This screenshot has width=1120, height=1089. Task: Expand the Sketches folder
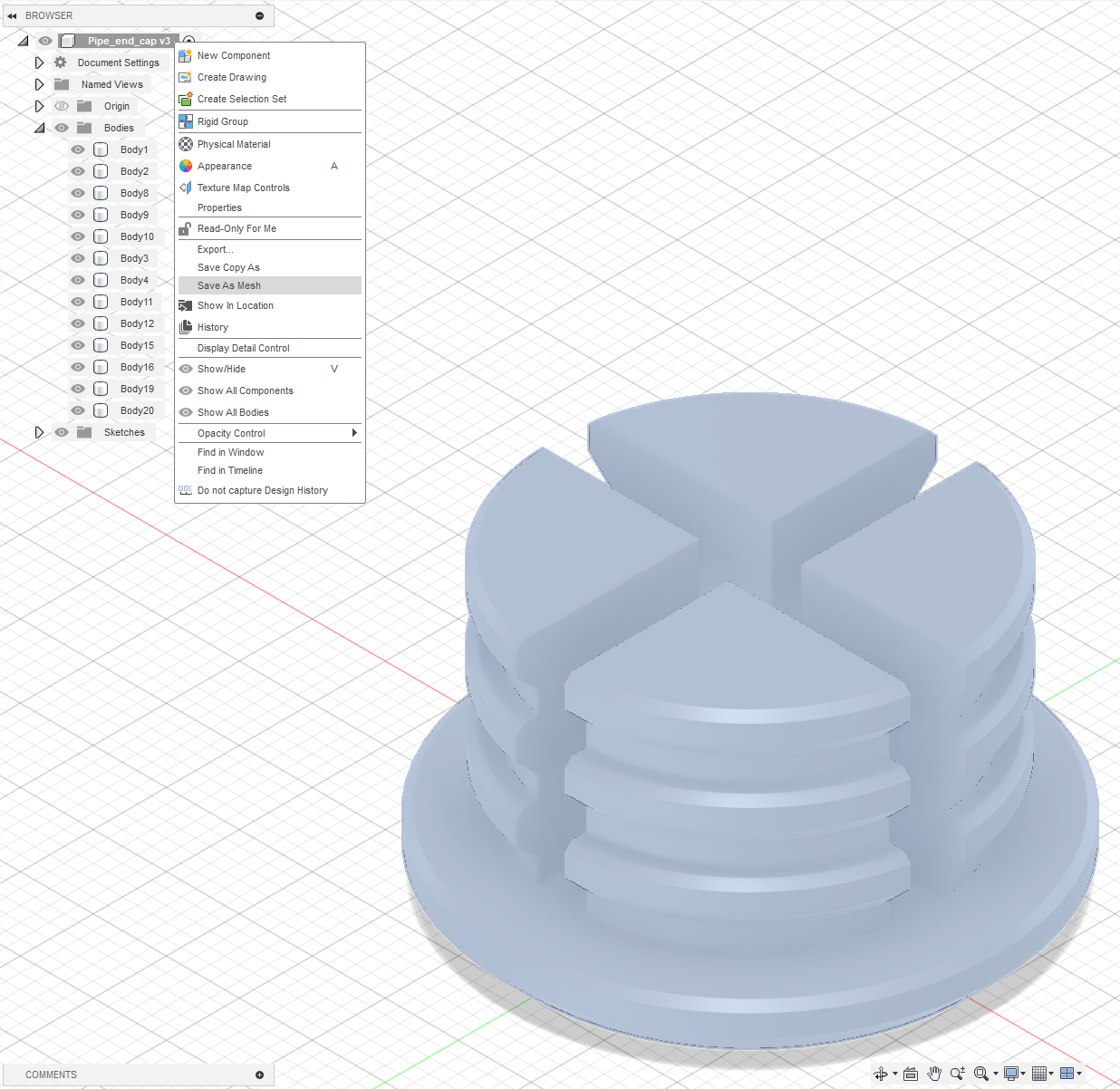tap(39, 432)
